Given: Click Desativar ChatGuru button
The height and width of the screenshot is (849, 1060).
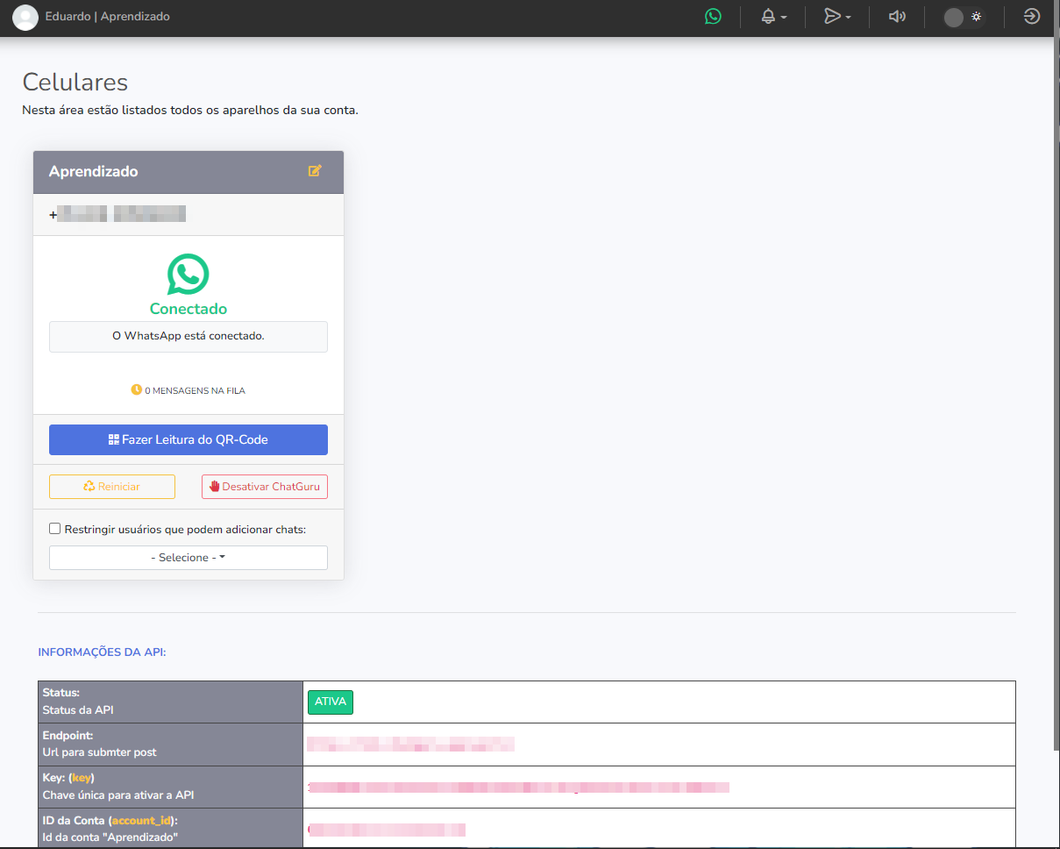Looking at the screenshot, I should 264,487.
